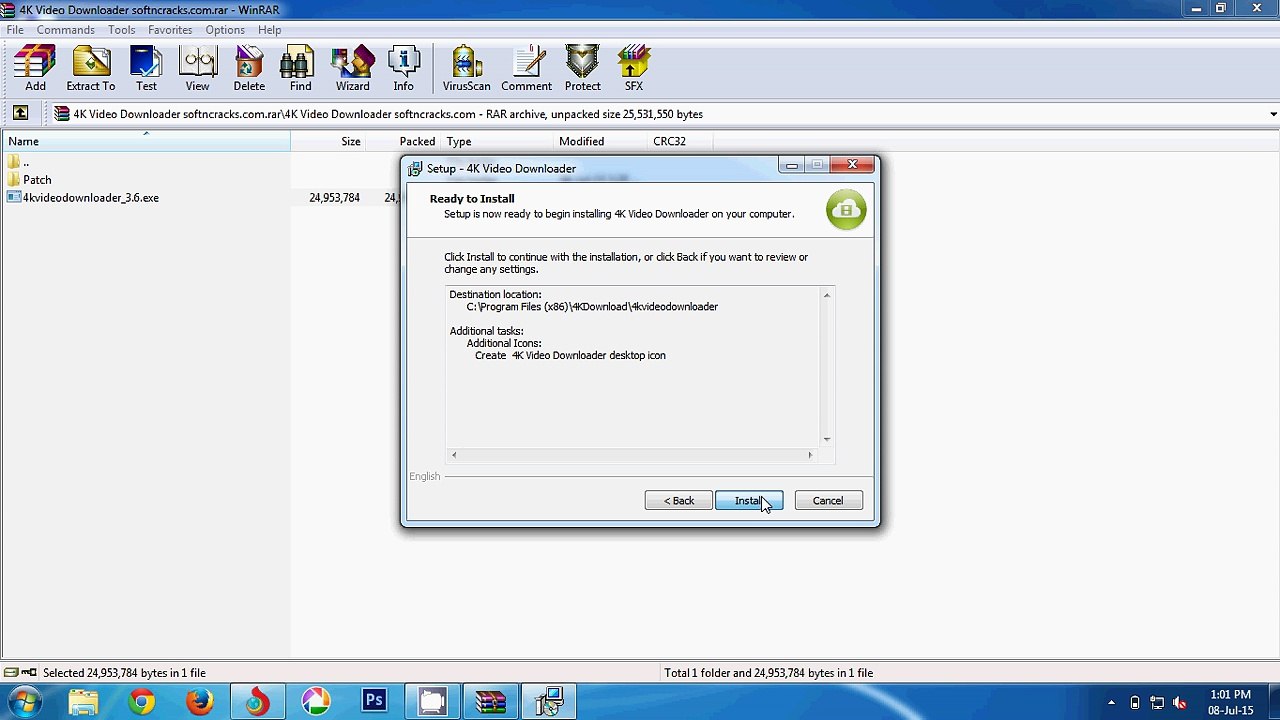Screen dimensions: 1280x720
Task: Open the View file tool
Action: pos(197,69)
